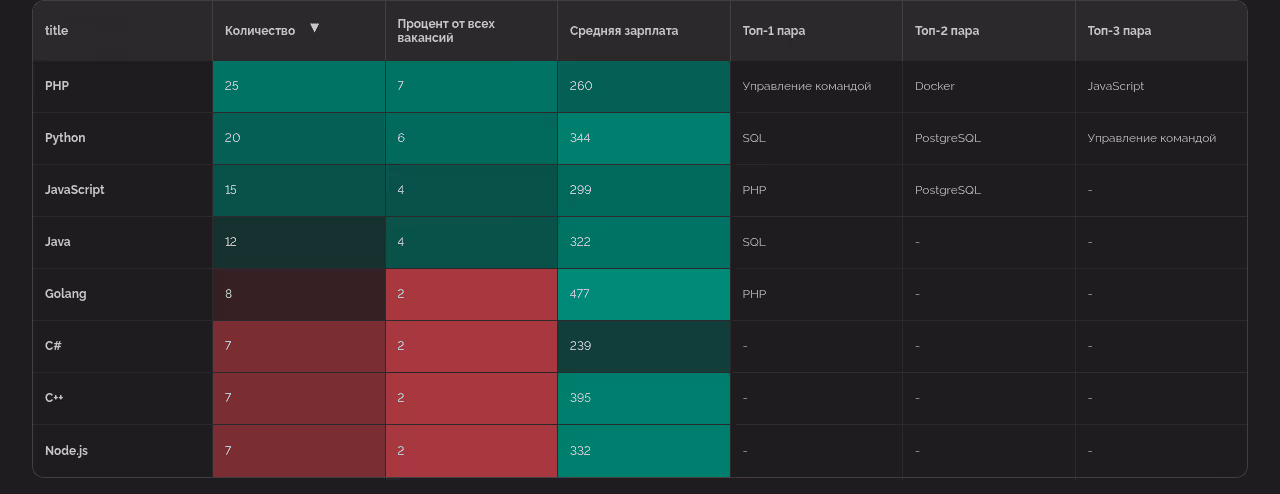The image size is (1280, 494).
Task: Select the PHP row title cell
Action: [x=57, y=86]
